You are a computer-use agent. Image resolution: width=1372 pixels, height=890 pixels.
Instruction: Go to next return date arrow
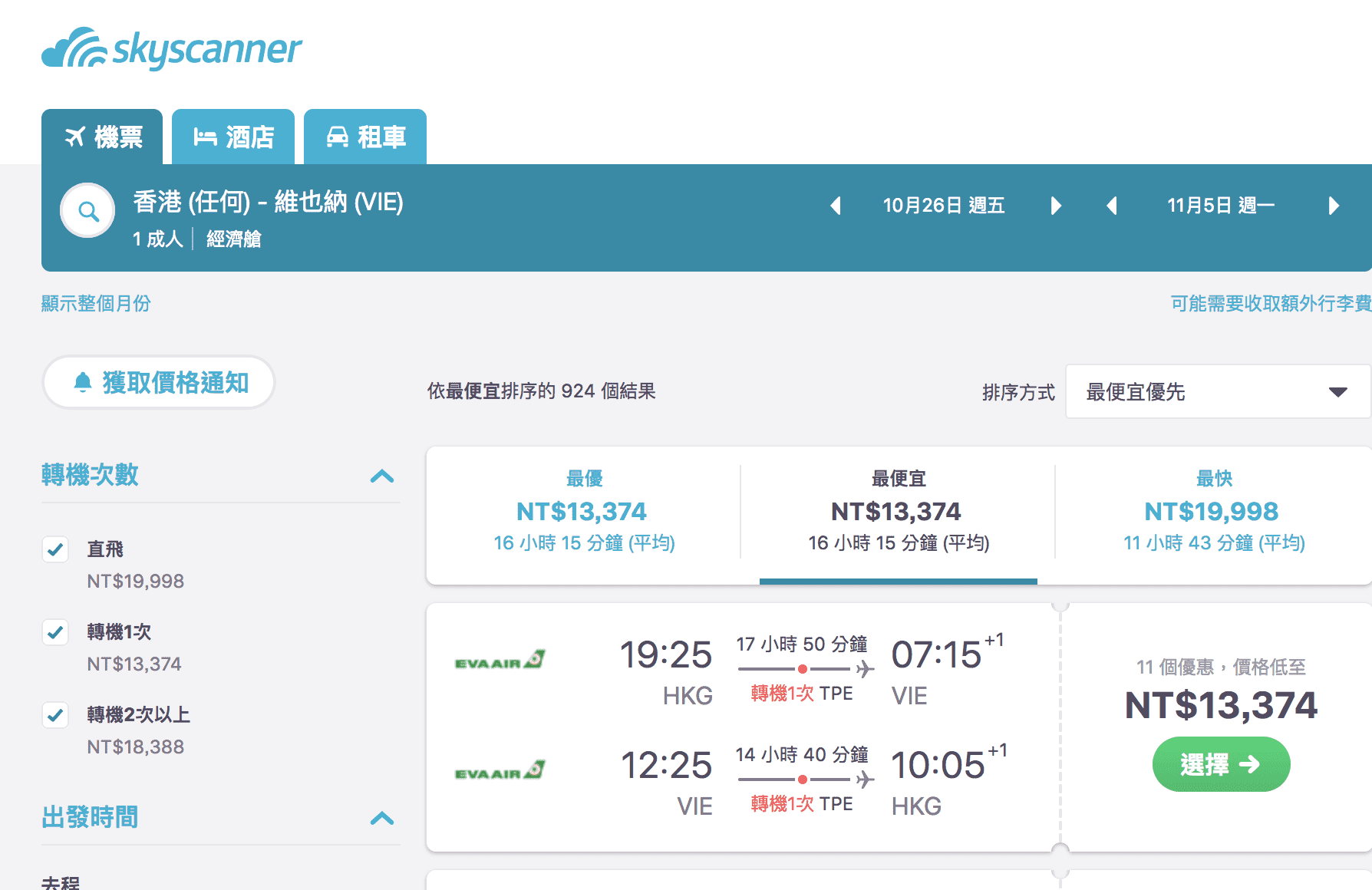point(1334,206)
